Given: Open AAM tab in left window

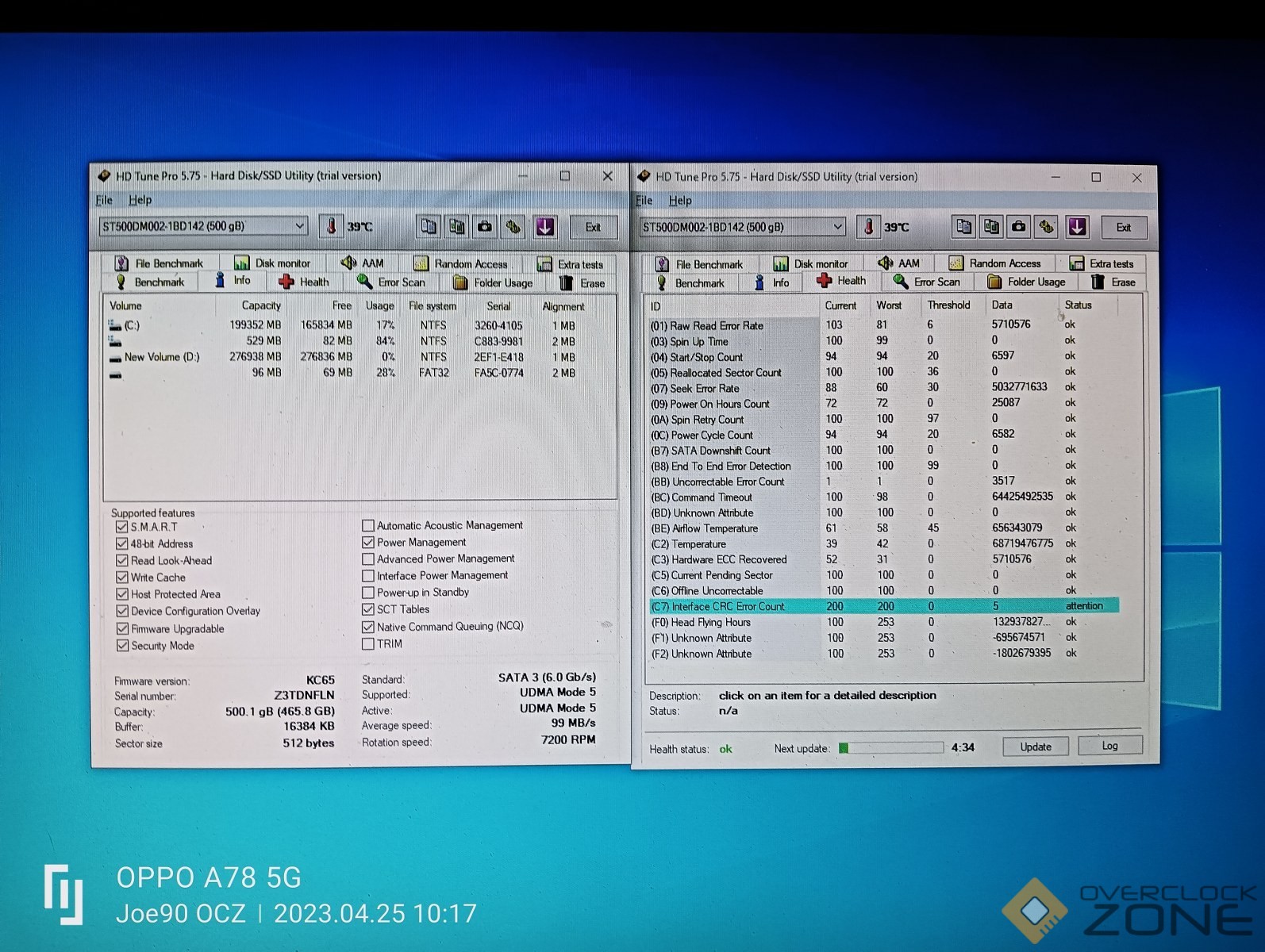Looking at the screenshot, I should 363,263.
